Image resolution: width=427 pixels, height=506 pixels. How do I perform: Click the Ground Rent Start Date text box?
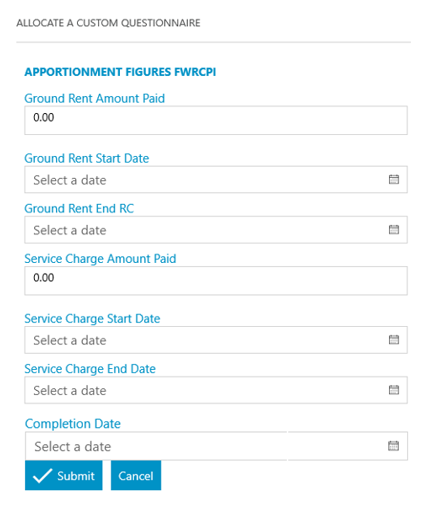pos(216,179)
